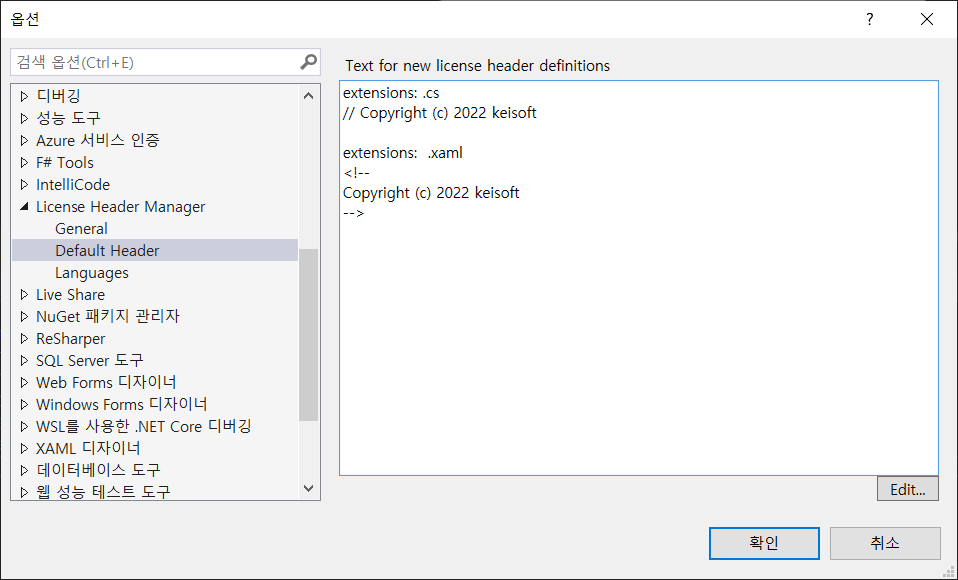Click the 'extensions: .xaml' line
Viewport: 958px width, 580px height.
(x=403, y=153)
